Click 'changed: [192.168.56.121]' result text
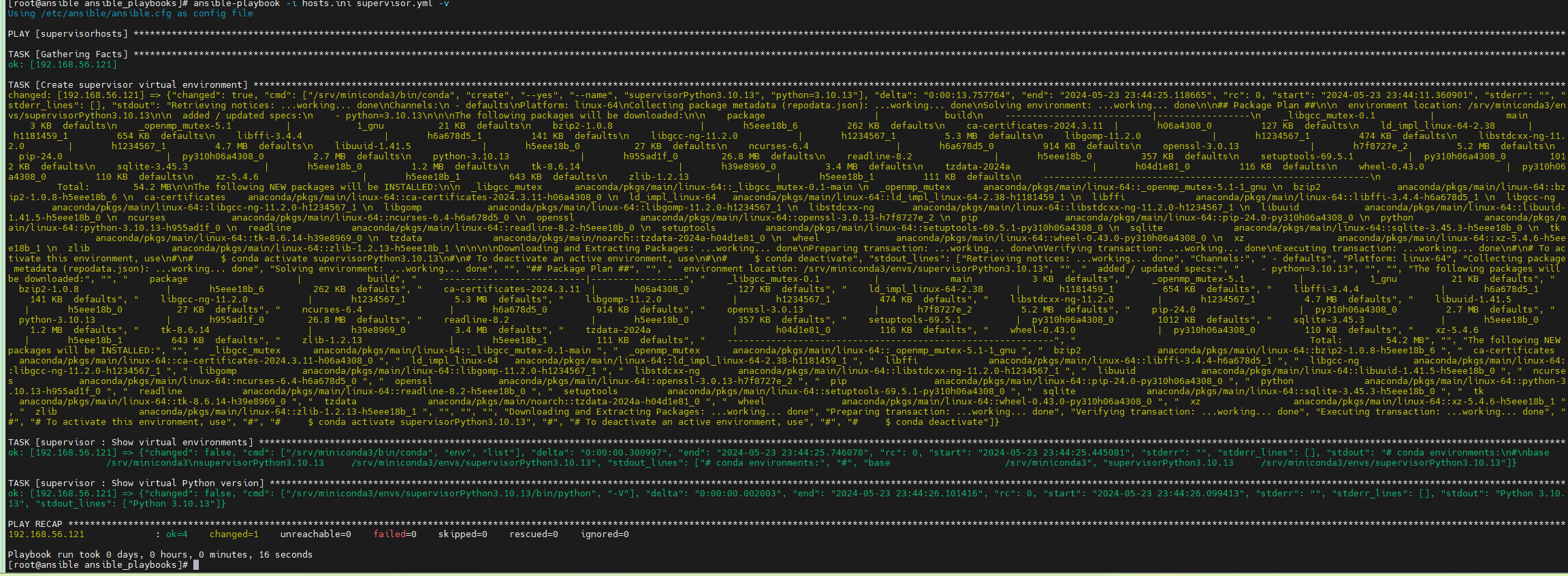 pos(76,95)
